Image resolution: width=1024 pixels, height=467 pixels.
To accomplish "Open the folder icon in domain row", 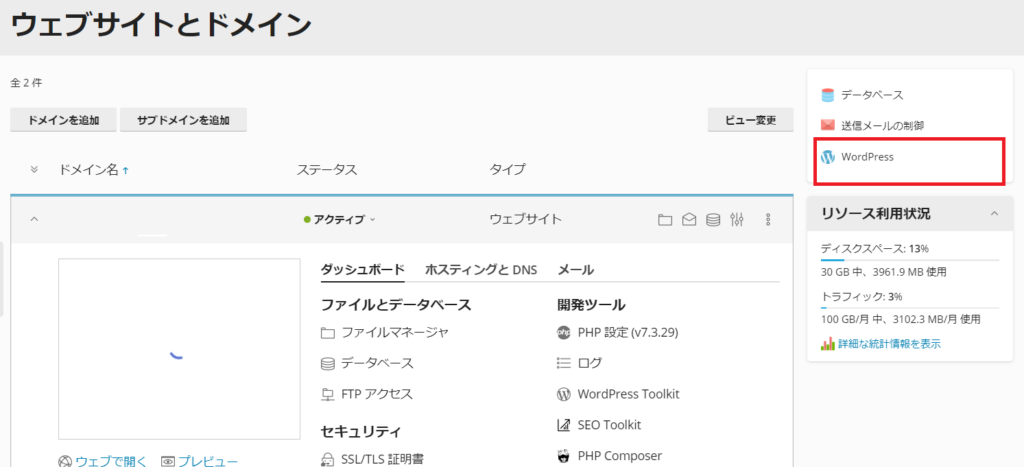I will click(665, 220).
